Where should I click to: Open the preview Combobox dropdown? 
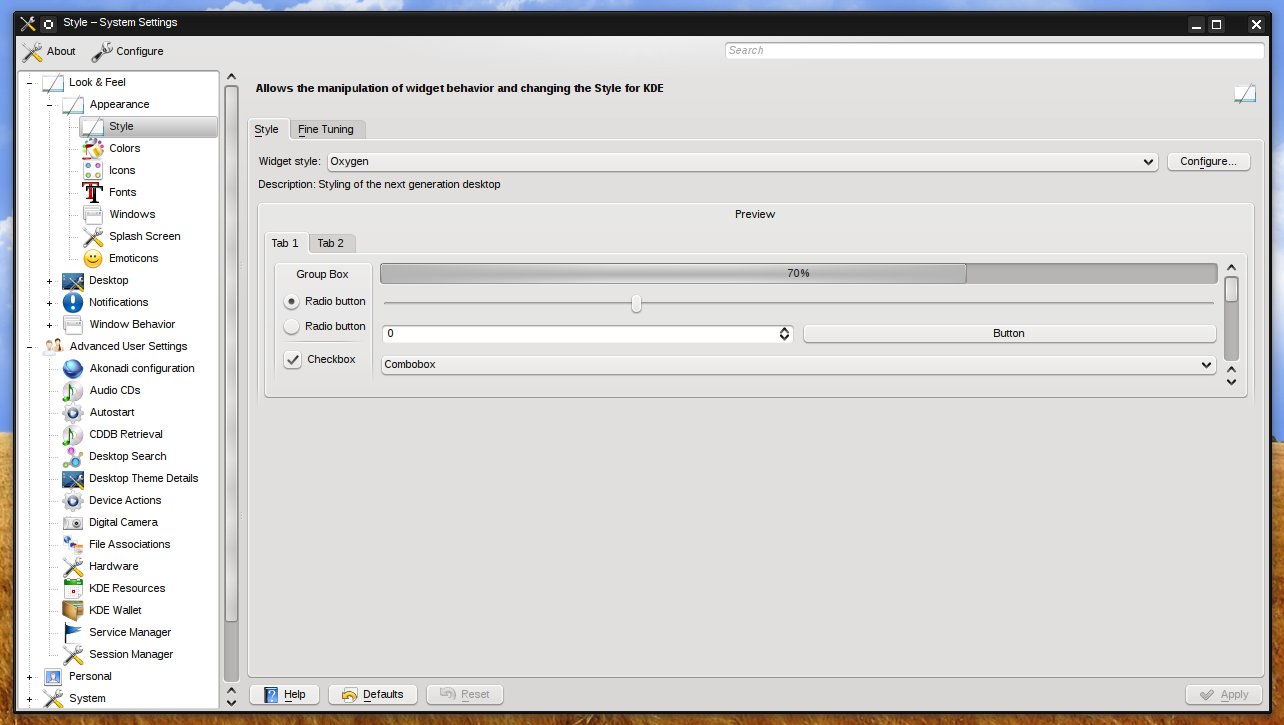coord(798,365)
